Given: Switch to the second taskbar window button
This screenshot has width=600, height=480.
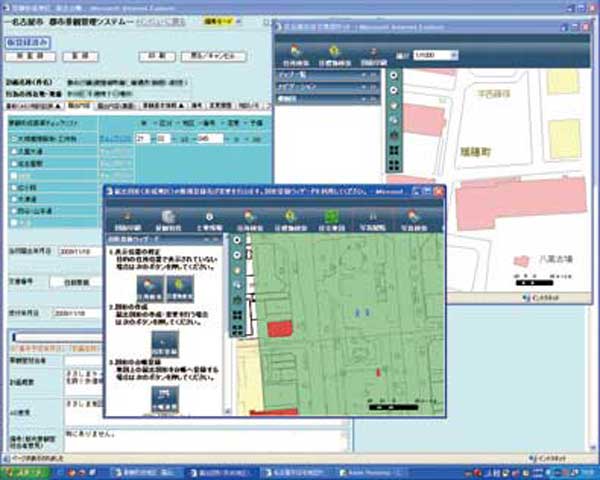Looking at the screenshot, I should (x=219, y=473).
